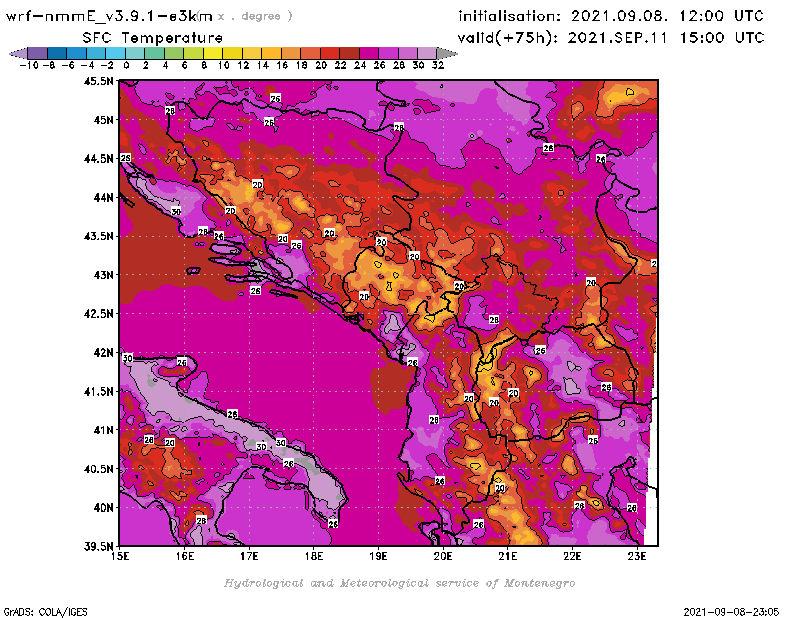The height and width of the screenshot is (618, 800).
Task: Click the 2021-09-08-23:05 timestamp
Action: (731, 612)
